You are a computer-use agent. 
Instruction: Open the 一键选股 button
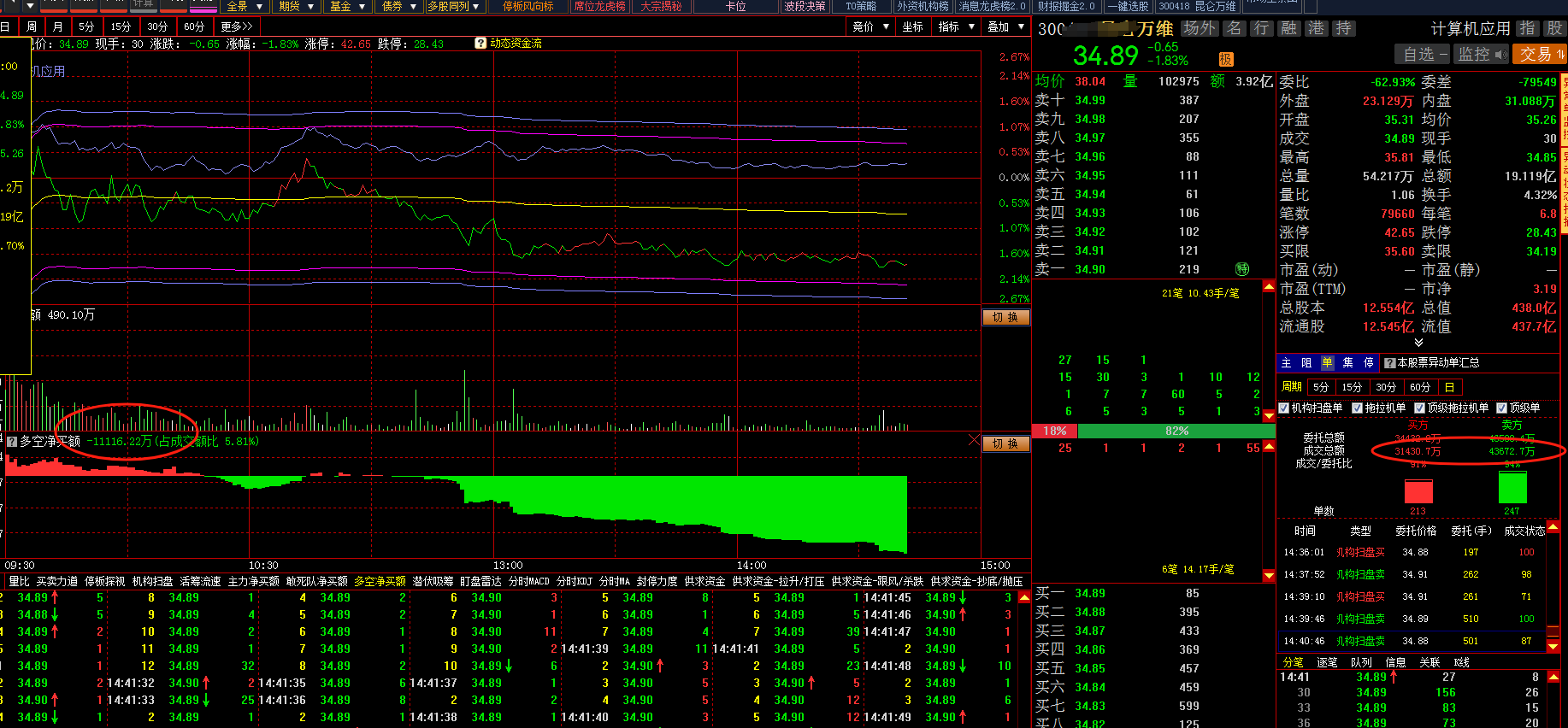1127,6
